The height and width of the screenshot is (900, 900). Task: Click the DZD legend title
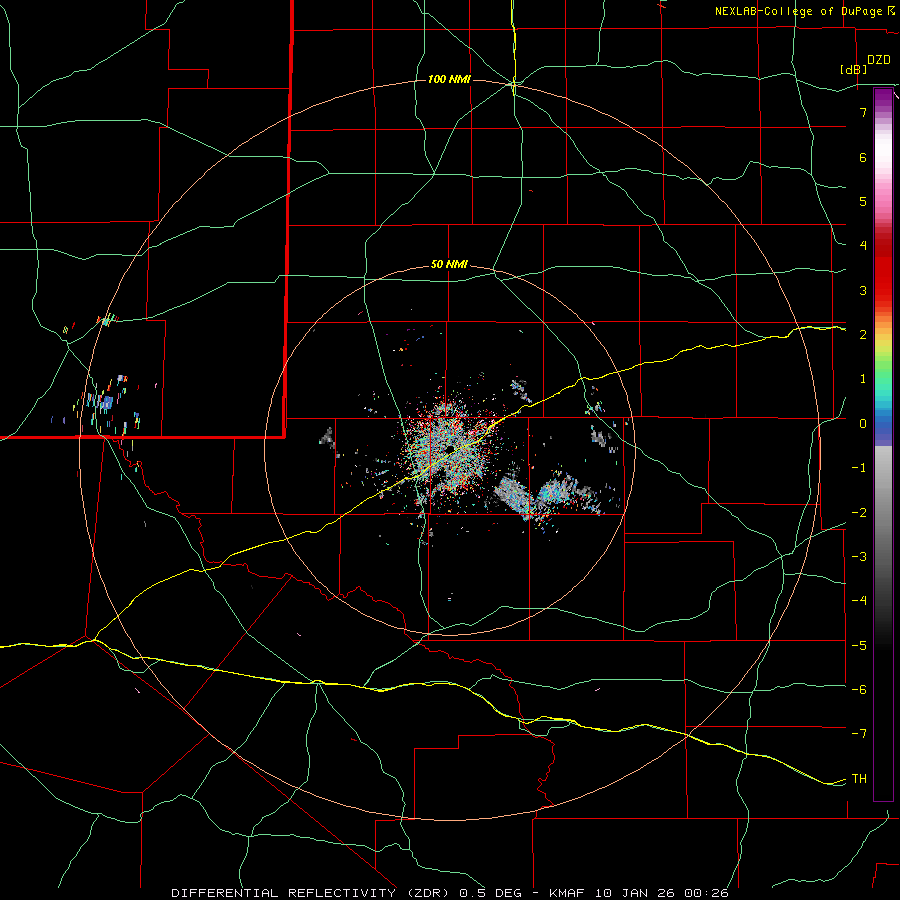879,60
